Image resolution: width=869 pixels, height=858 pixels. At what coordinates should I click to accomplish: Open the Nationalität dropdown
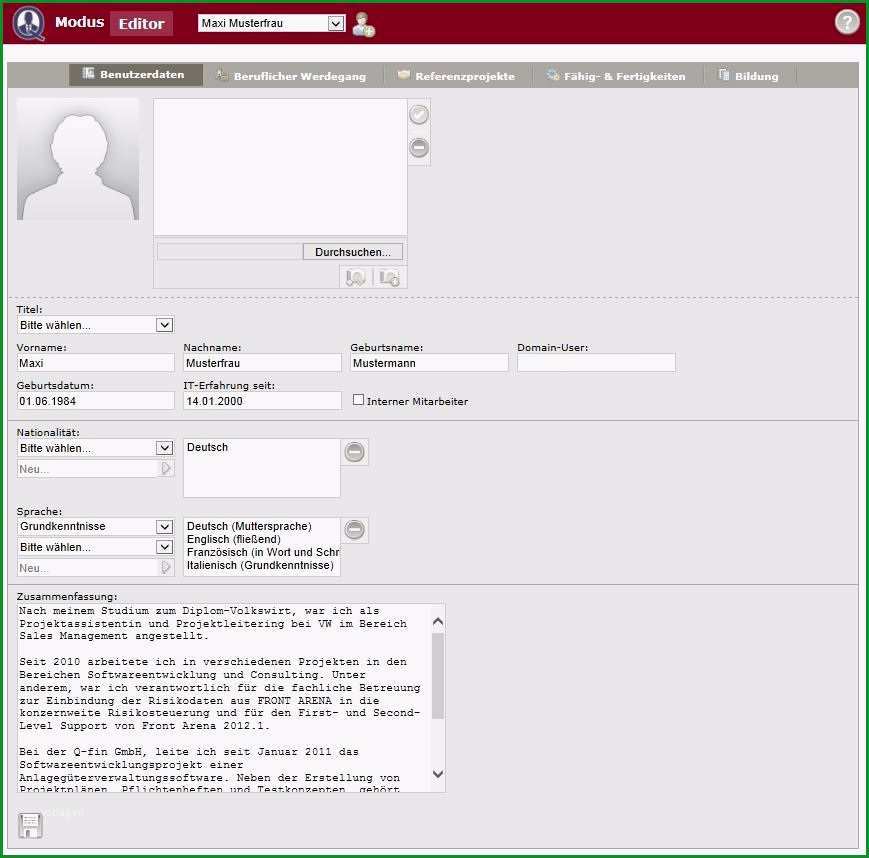click(x=95, y=448)
